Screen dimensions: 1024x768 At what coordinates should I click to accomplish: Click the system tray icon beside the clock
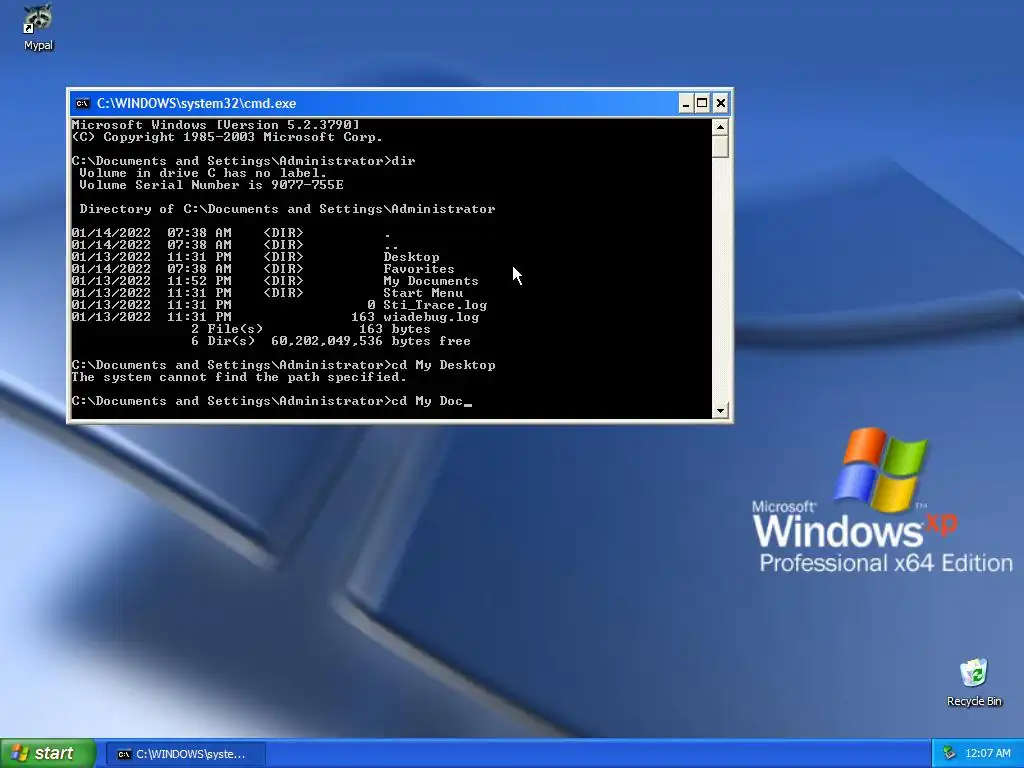point(950,754)
